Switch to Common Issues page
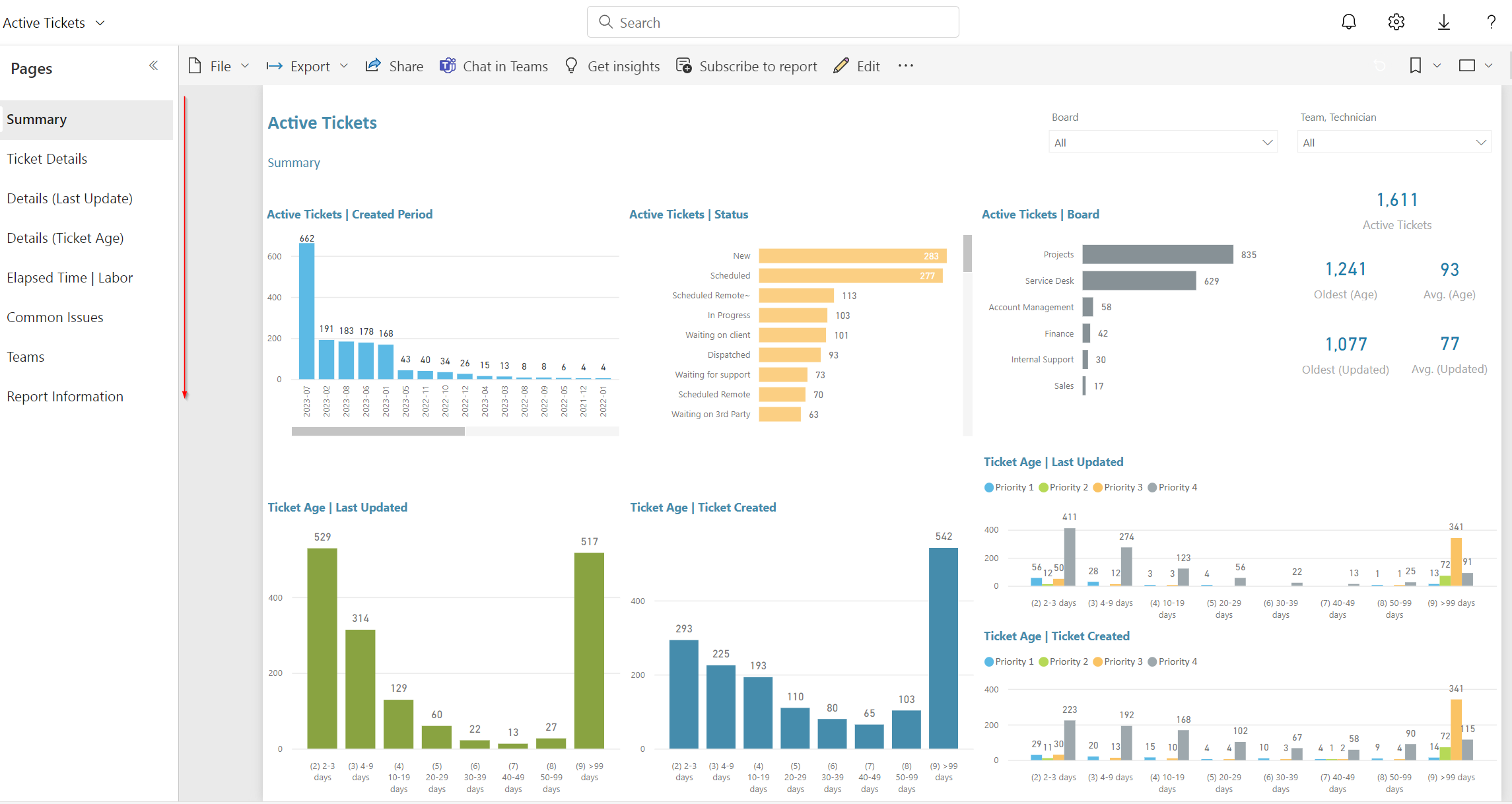 click(x=55, y=318)
